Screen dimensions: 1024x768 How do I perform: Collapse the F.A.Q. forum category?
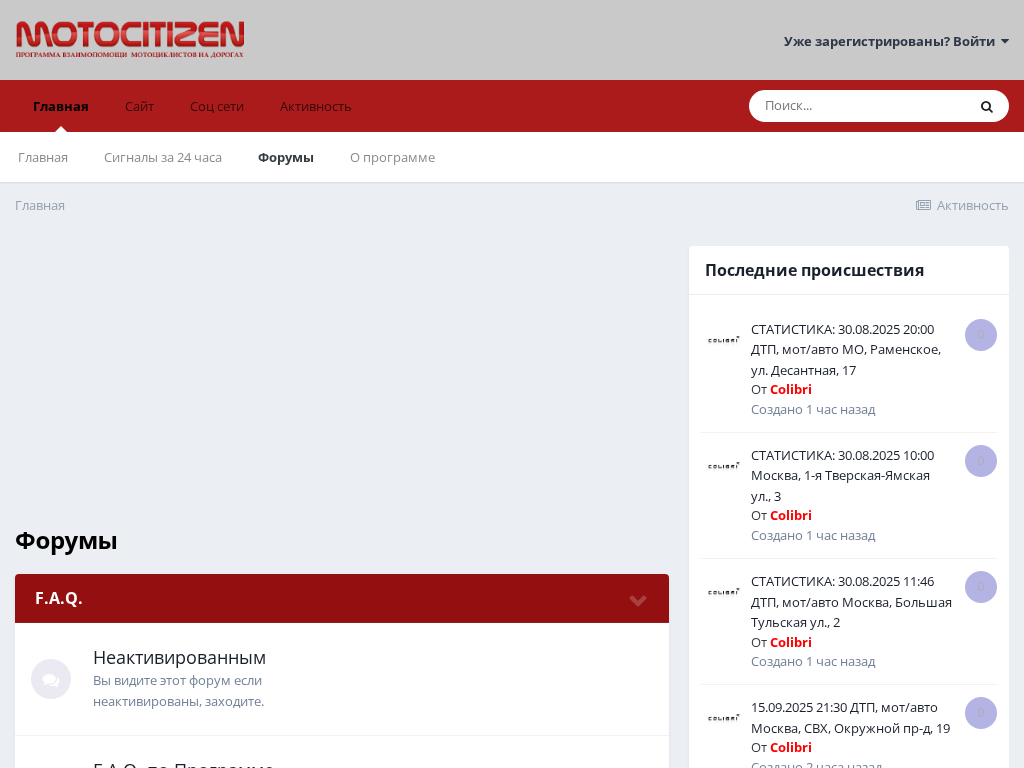tap(637, 600)
